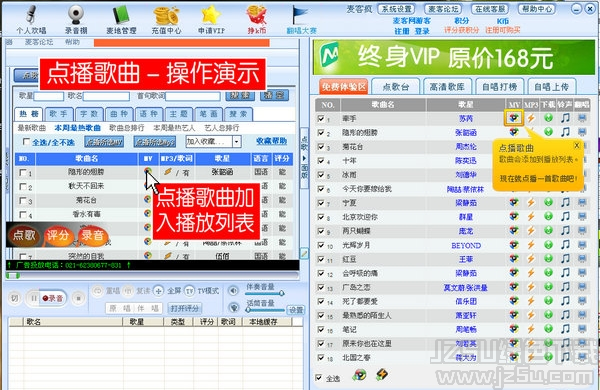This screenshot has height=390, width=600.
Task: Switch to 点歌台 tab
Action: pos(396,87)
